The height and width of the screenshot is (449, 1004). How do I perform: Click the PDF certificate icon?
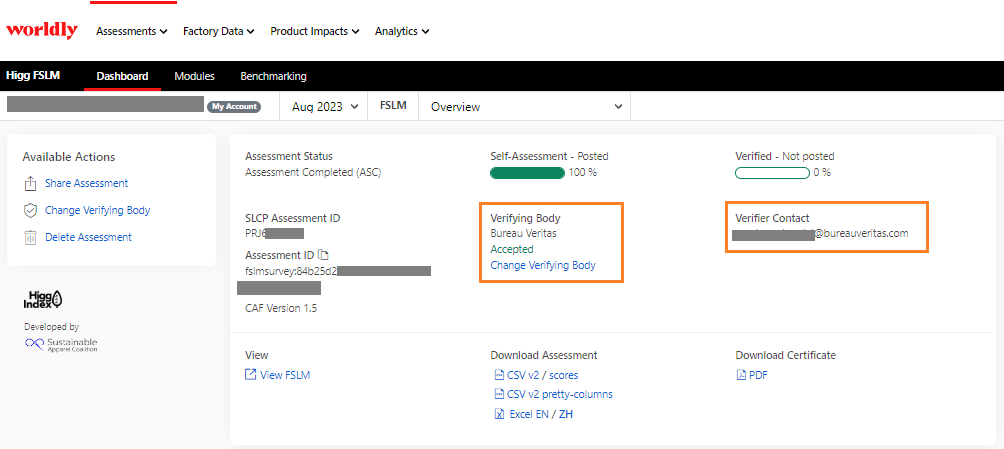[741, 375]
